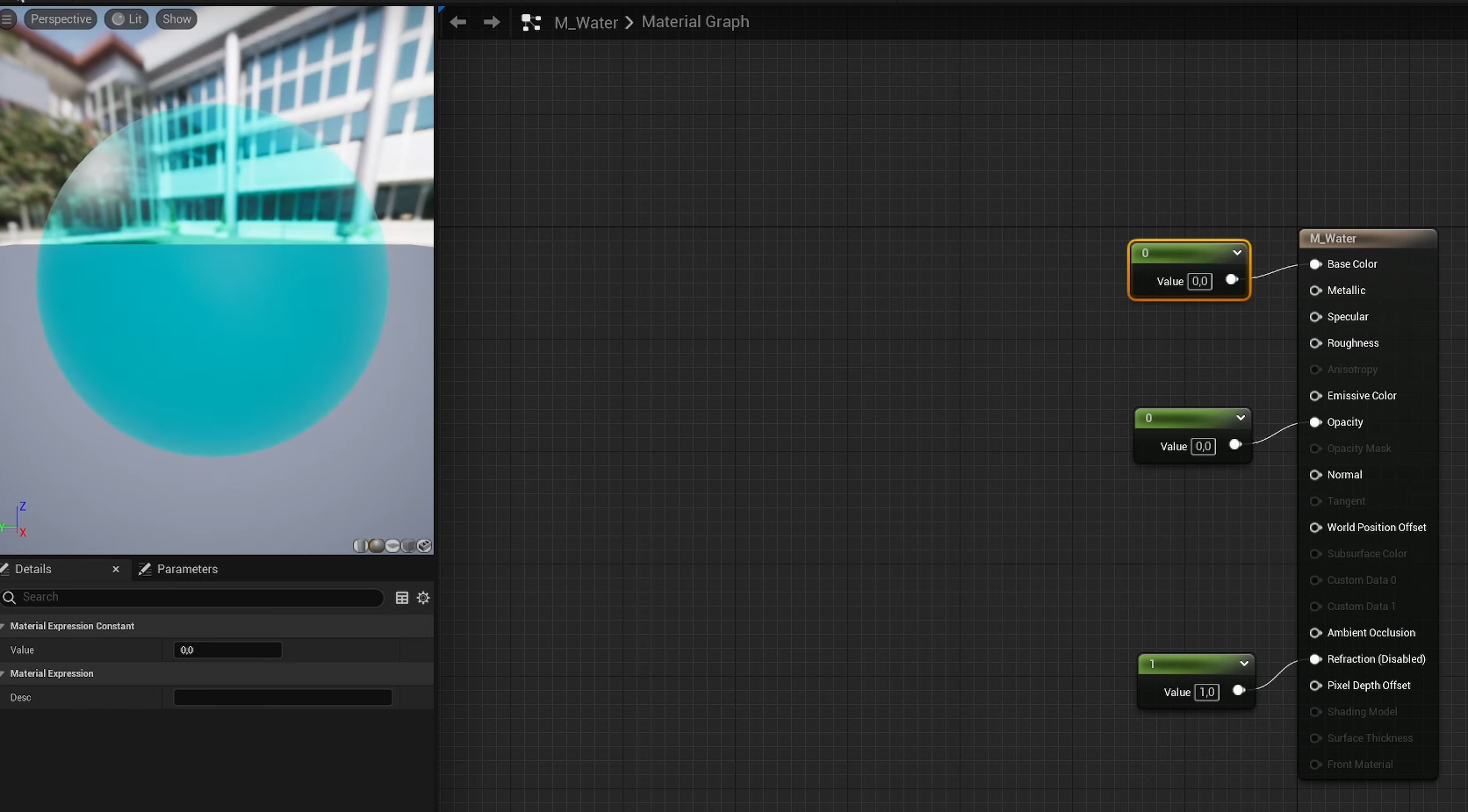Click the back navigation arrow in graph
The image size is (1468, 812).
[x=457, y=22]
